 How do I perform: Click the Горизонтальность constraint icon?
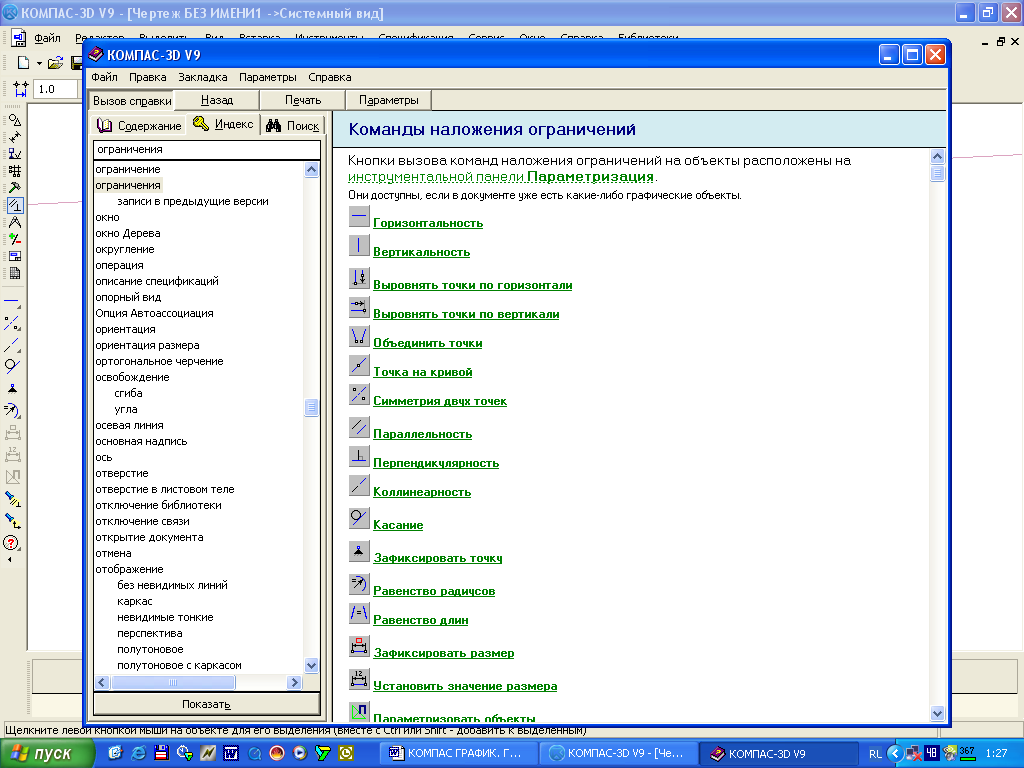coord(359,216)
